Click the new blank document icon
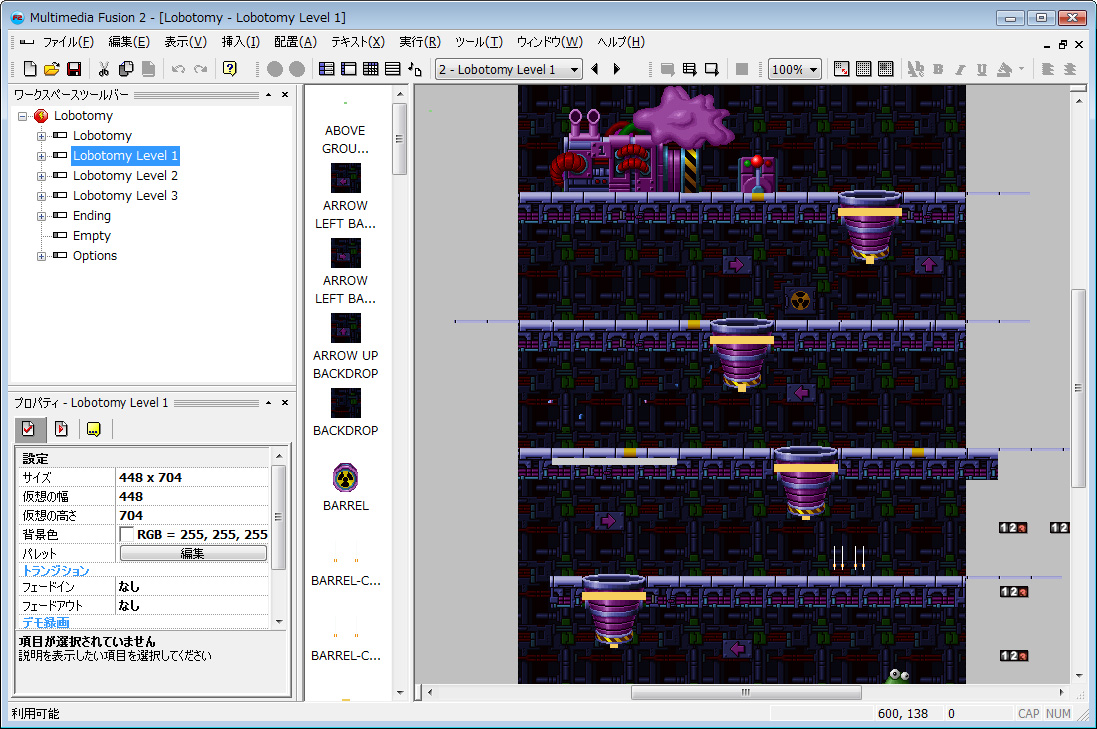This screenshot has width=1097, height=729. 29,69
